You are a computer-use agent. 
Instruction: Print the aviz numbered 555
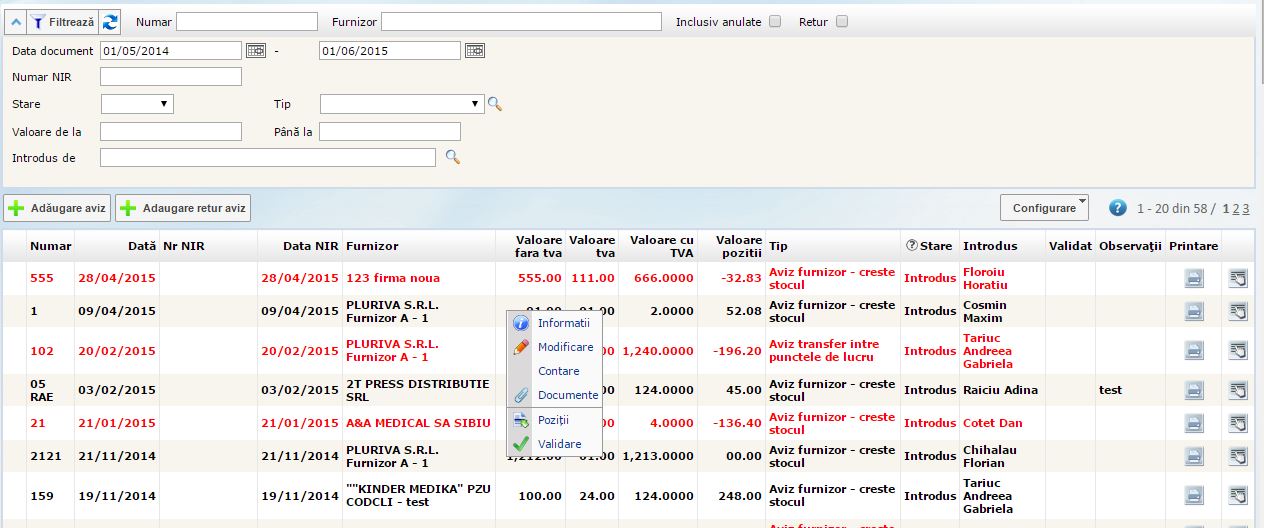(x=1194, y=279)
